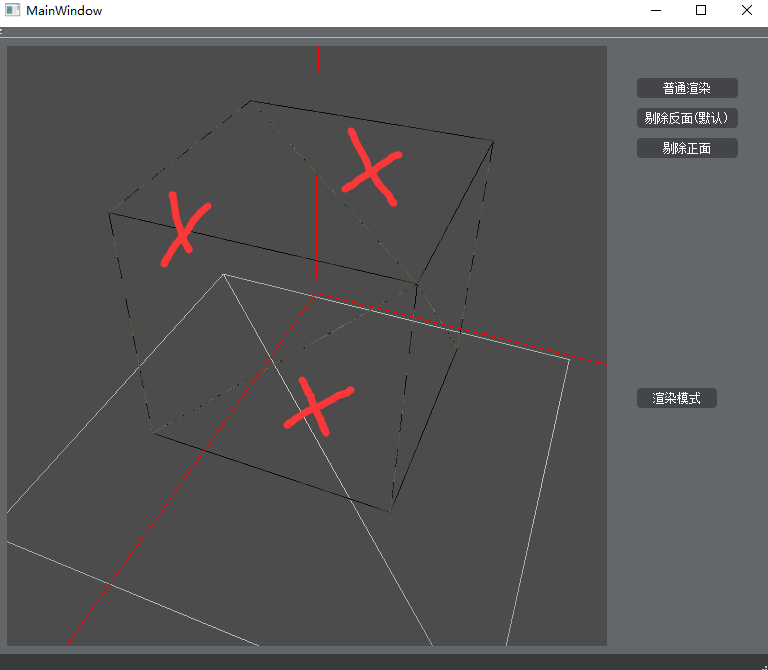This screenshot has width=768, height=670.
Task: Close the MainWindow window
Action: tap(746, 10)
